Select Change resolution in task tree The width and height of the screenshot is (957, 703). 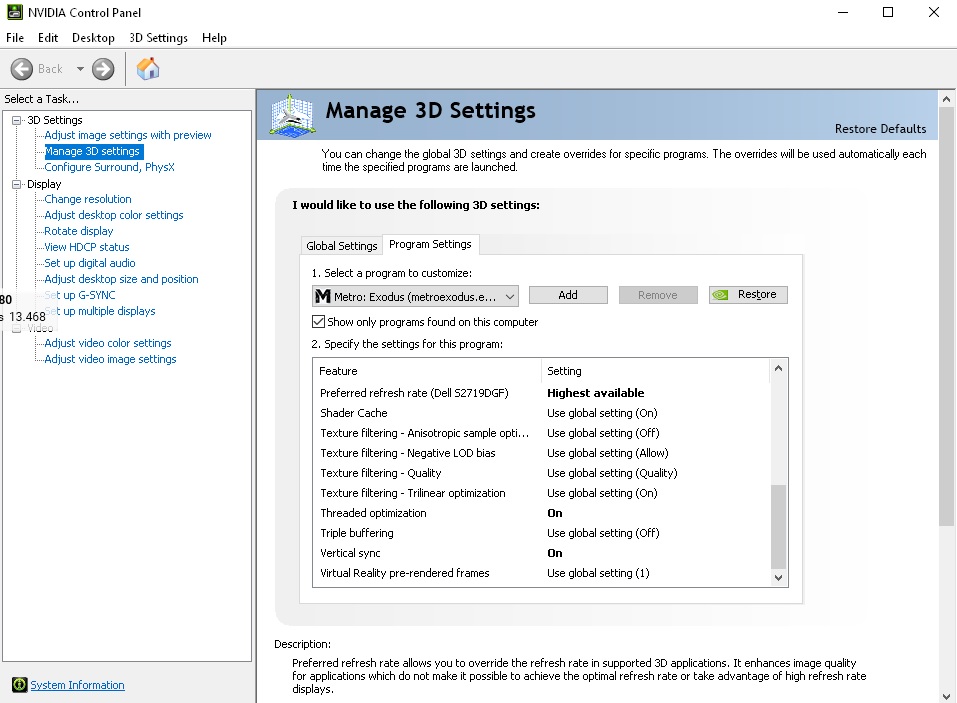tap(88, 199)
